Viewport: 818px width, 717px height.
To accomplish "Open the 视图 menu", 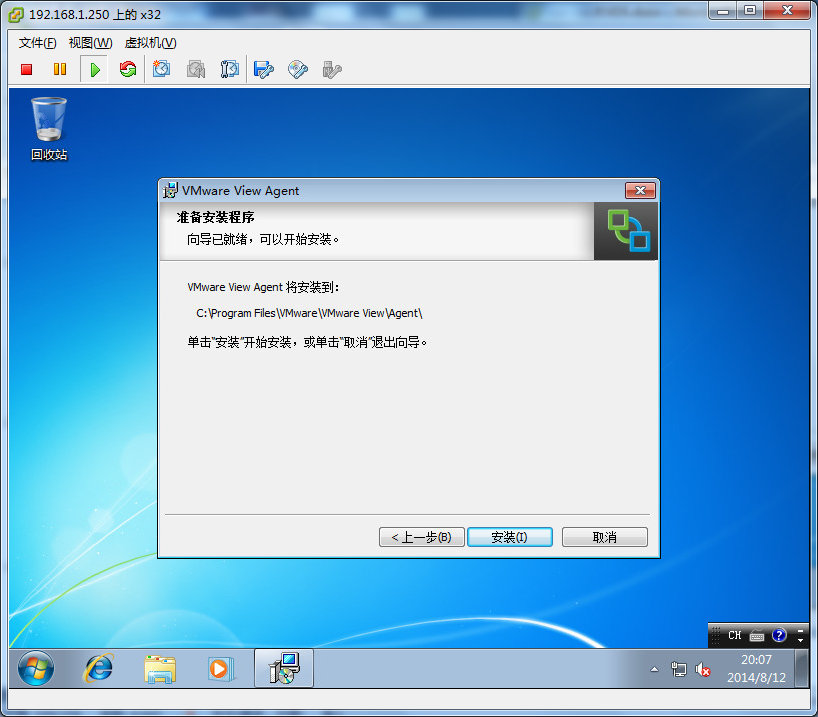I will pyautogui.click(x=88, y=43).
